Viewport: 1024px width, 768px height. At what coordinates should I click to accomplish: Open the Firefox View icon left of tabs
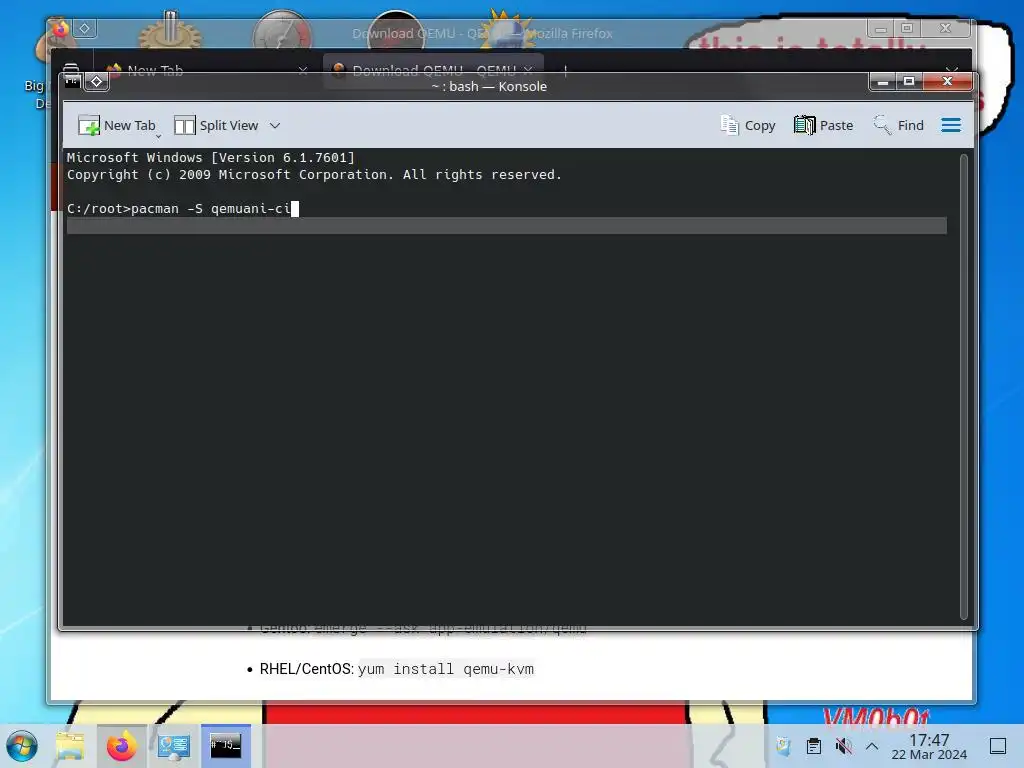click(71, 69)
